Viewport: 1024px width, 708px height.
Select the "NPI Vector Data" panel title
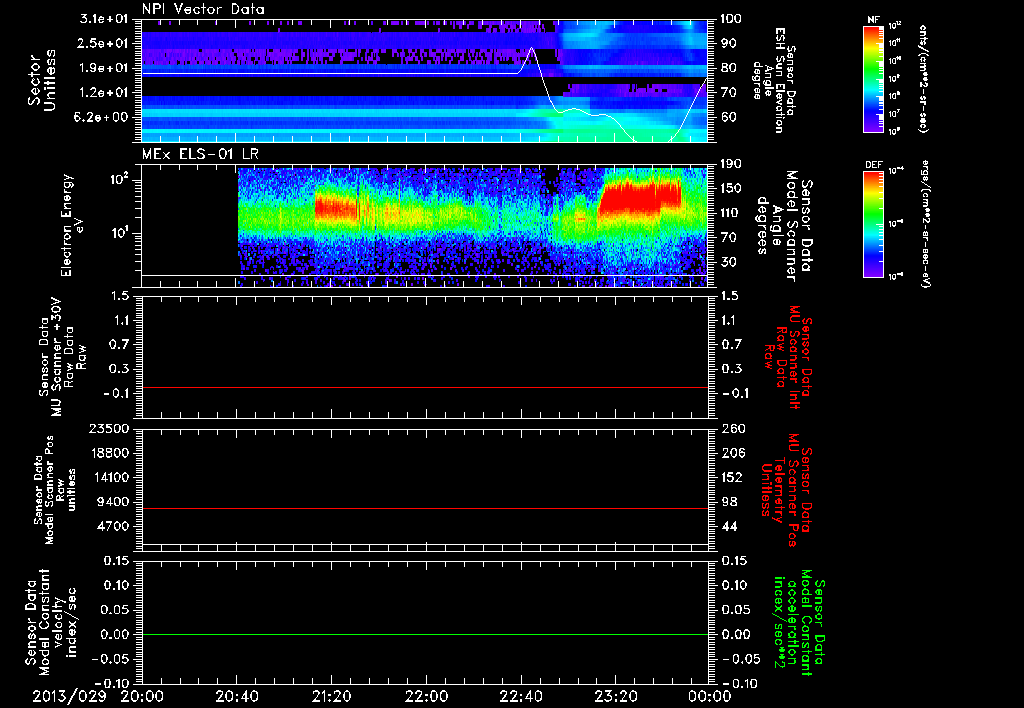[203, 9]
